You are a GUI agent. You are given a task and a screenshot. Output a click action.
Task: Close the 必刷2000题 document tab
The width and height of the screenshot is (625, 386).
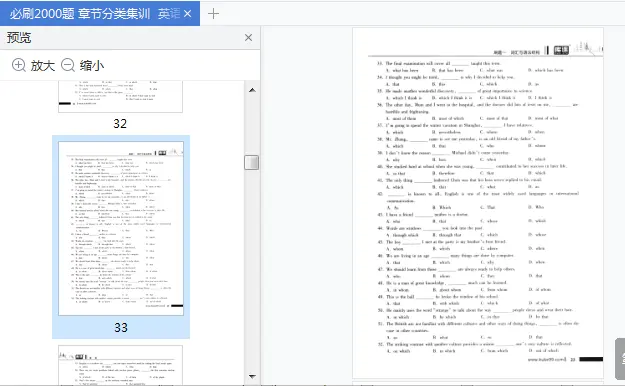tap(188, 14)
